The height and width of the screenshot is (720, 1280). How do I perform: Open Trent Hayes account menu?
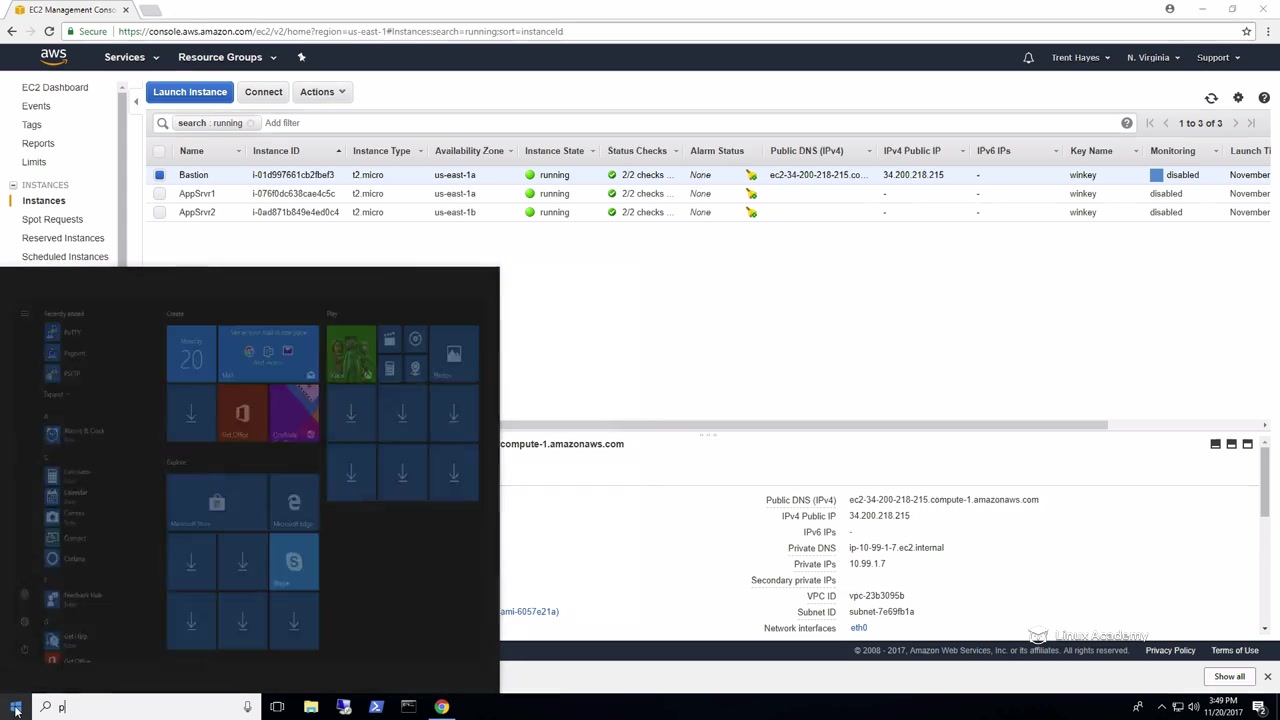tap(1080, 58)
